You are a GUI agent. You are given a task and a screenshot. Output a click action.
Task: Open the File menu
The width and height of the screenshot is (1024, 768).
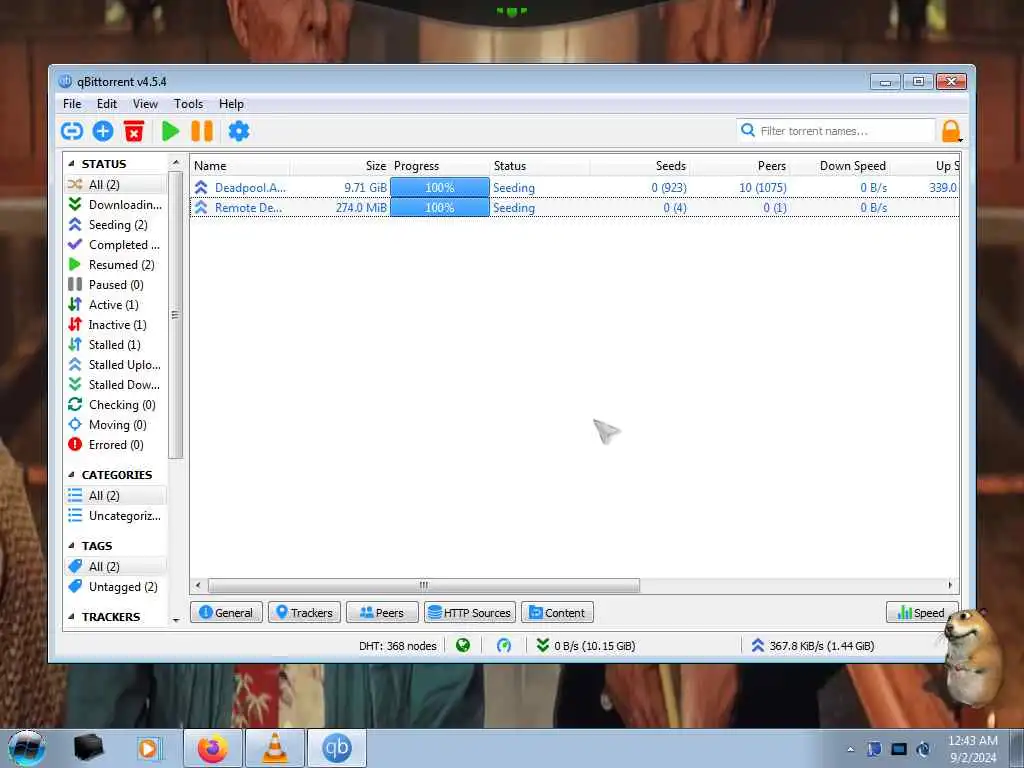point(72,104)
